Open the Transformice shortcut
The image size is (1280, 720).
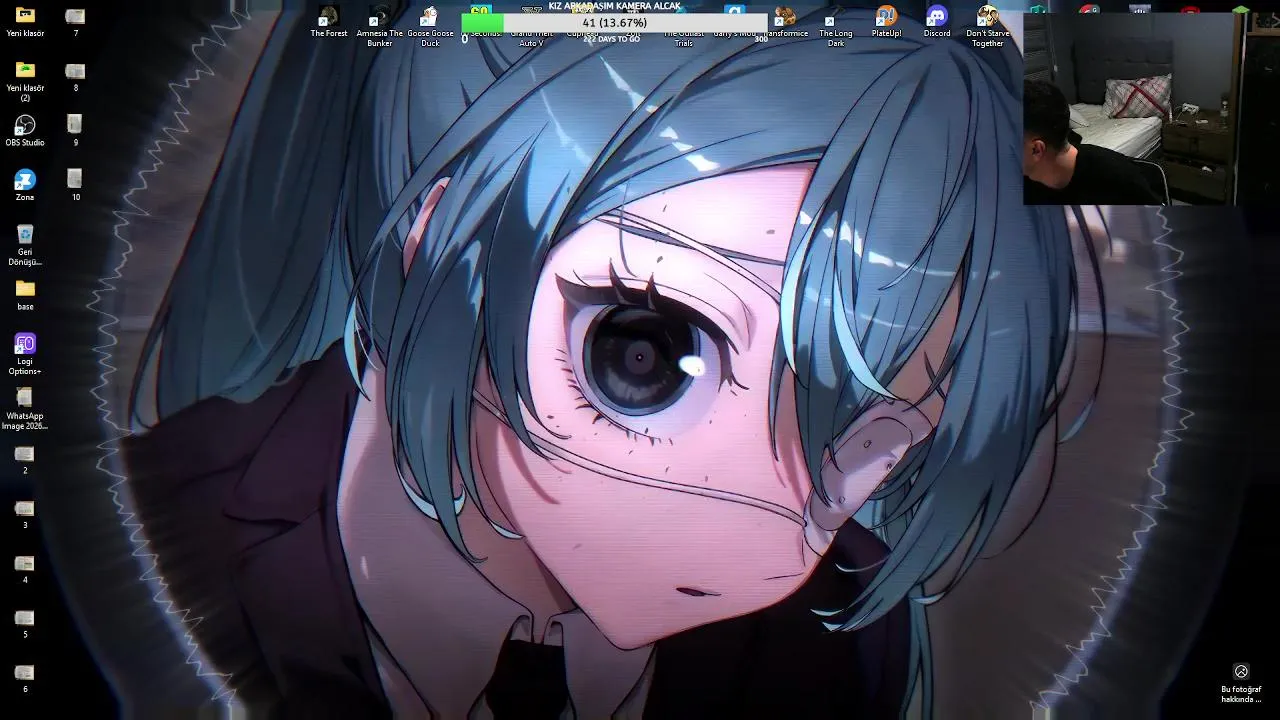pyautogui.click(x=786, y=22)
